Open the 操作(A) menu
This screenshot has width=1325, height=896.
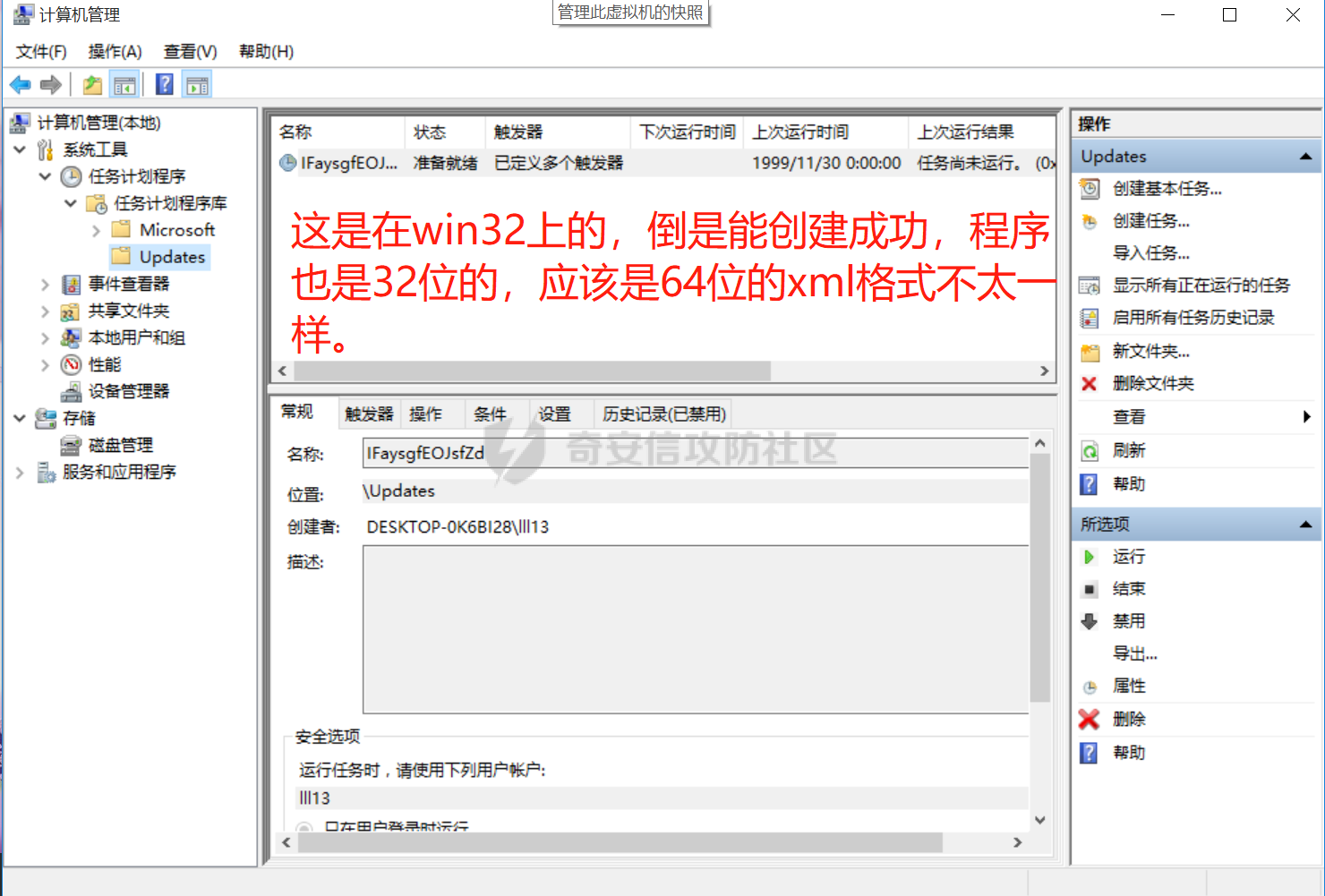point(115,52)
